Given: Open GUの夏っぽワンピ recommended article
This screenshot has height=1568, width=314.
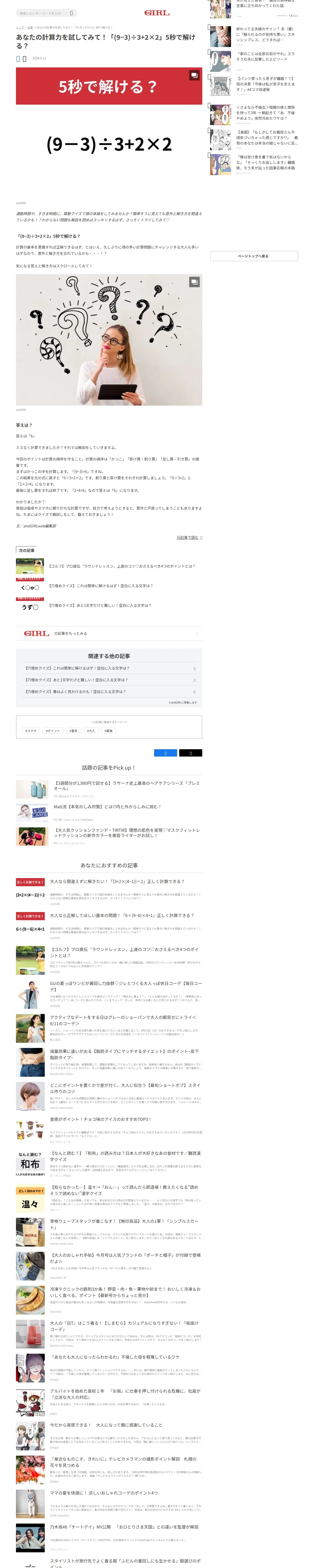Looking at the screenshot, I should coord(126,985).
